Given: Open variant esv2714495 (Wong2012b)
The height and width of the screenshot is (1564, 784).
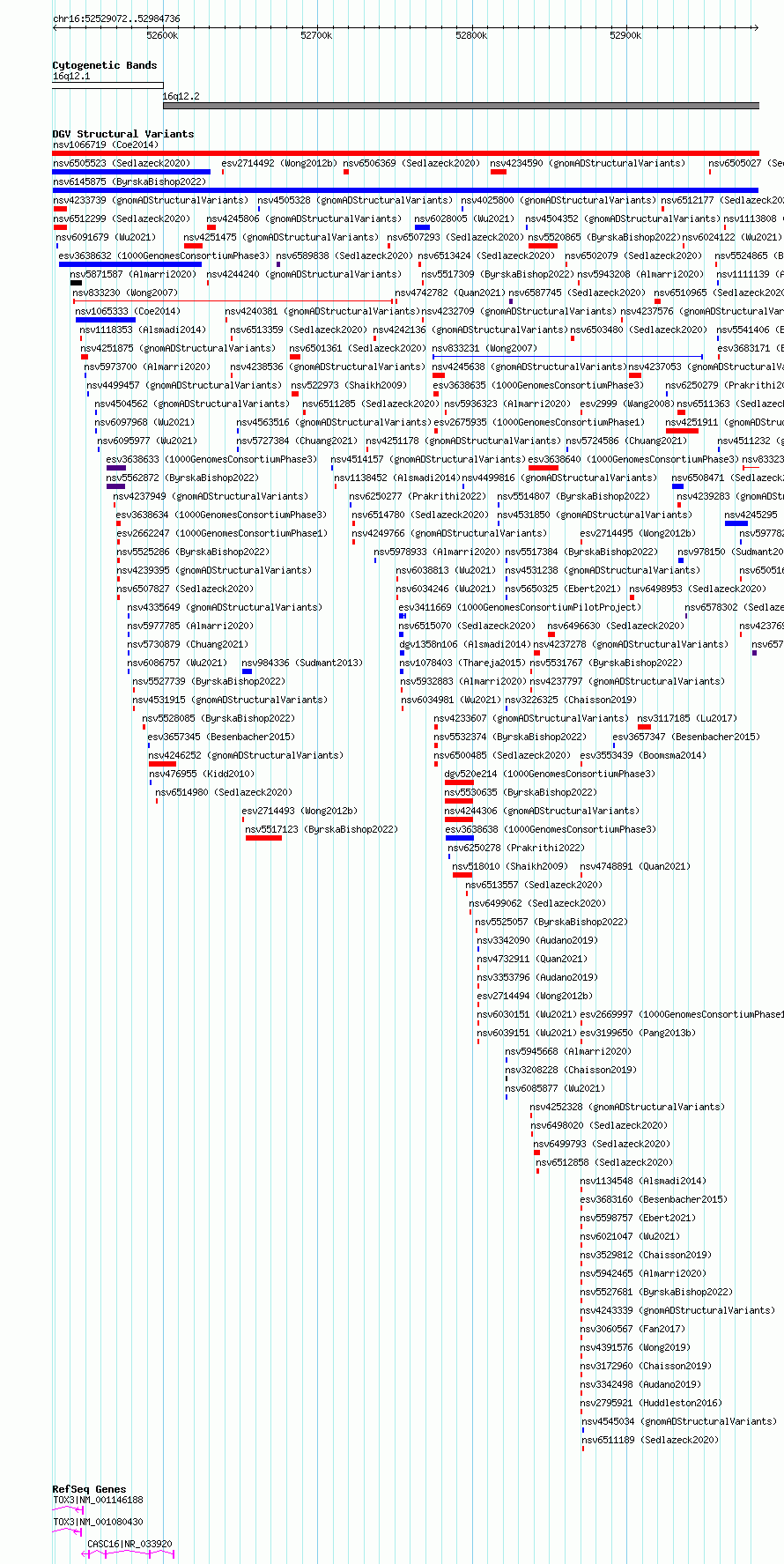Looking at the screenshot, I should click(x=638, y=533).
